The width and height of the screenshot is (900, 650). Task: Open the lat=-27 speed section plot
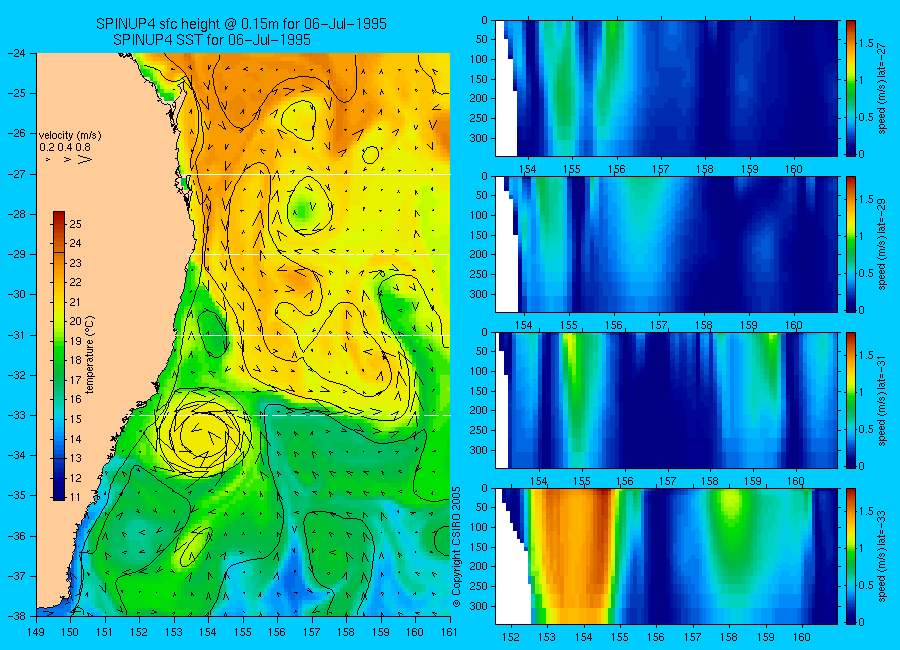[666, 88]
